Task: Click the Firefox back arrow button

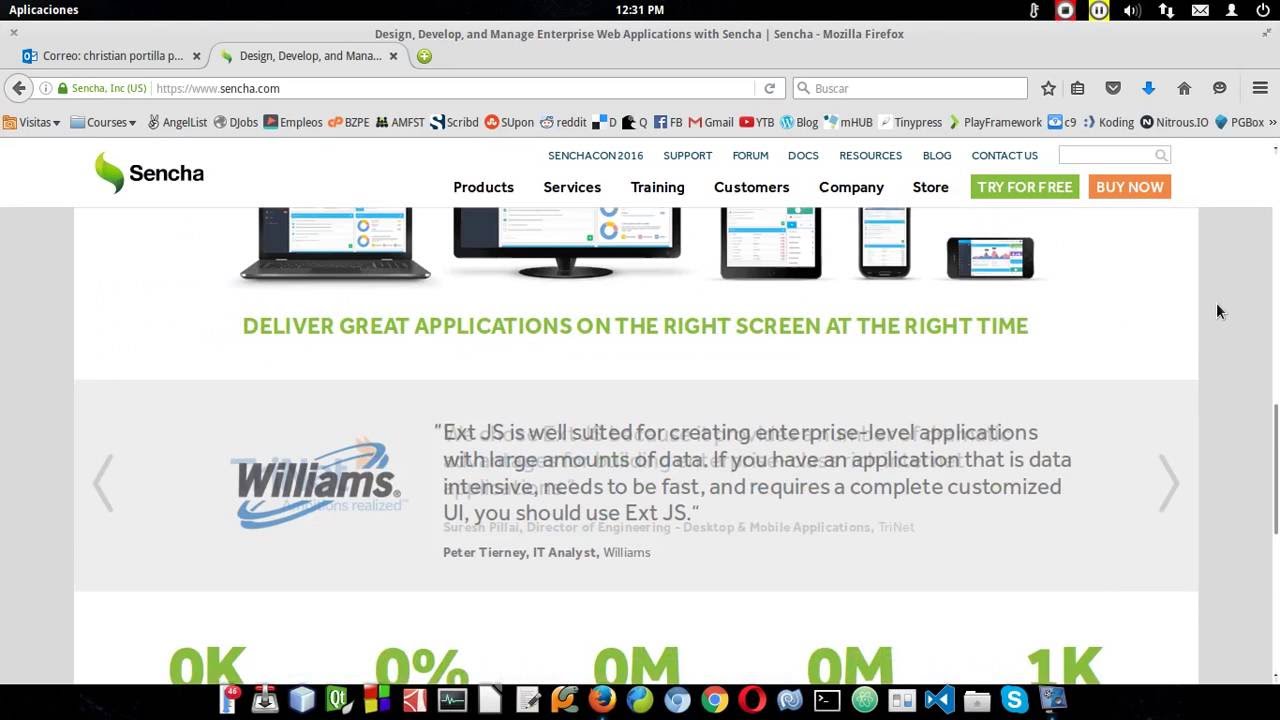Action: coord(18,88)
